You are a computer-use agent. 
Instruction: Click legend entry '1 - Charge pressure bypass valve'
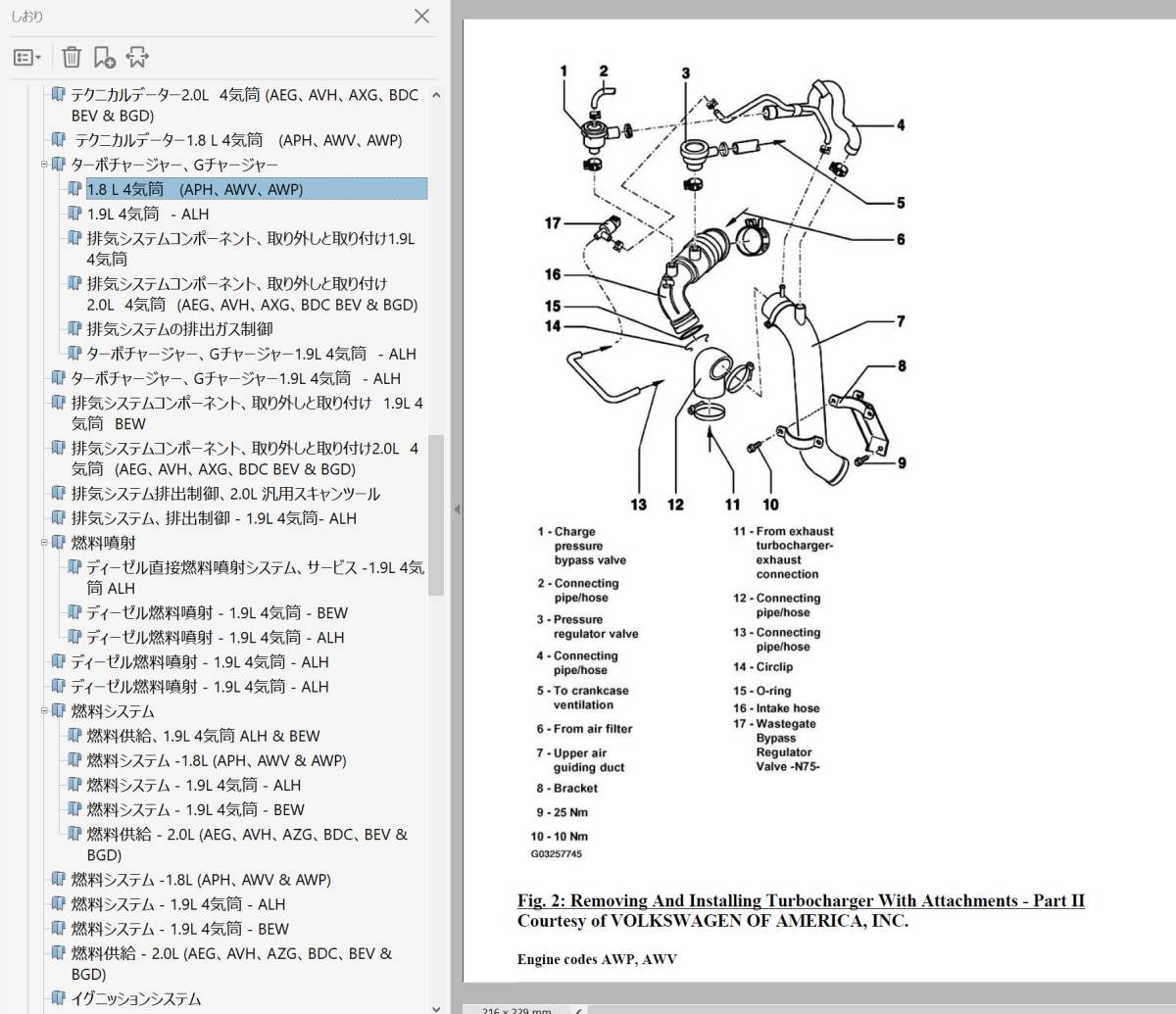tap(582, 546)
